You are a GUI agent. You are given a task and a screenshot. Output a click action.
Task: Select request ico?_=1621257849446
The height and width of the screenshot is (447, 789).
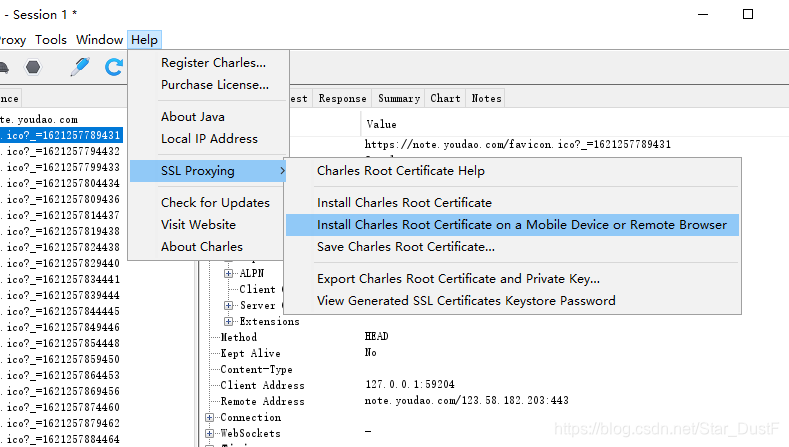click(x=61, y=328)
